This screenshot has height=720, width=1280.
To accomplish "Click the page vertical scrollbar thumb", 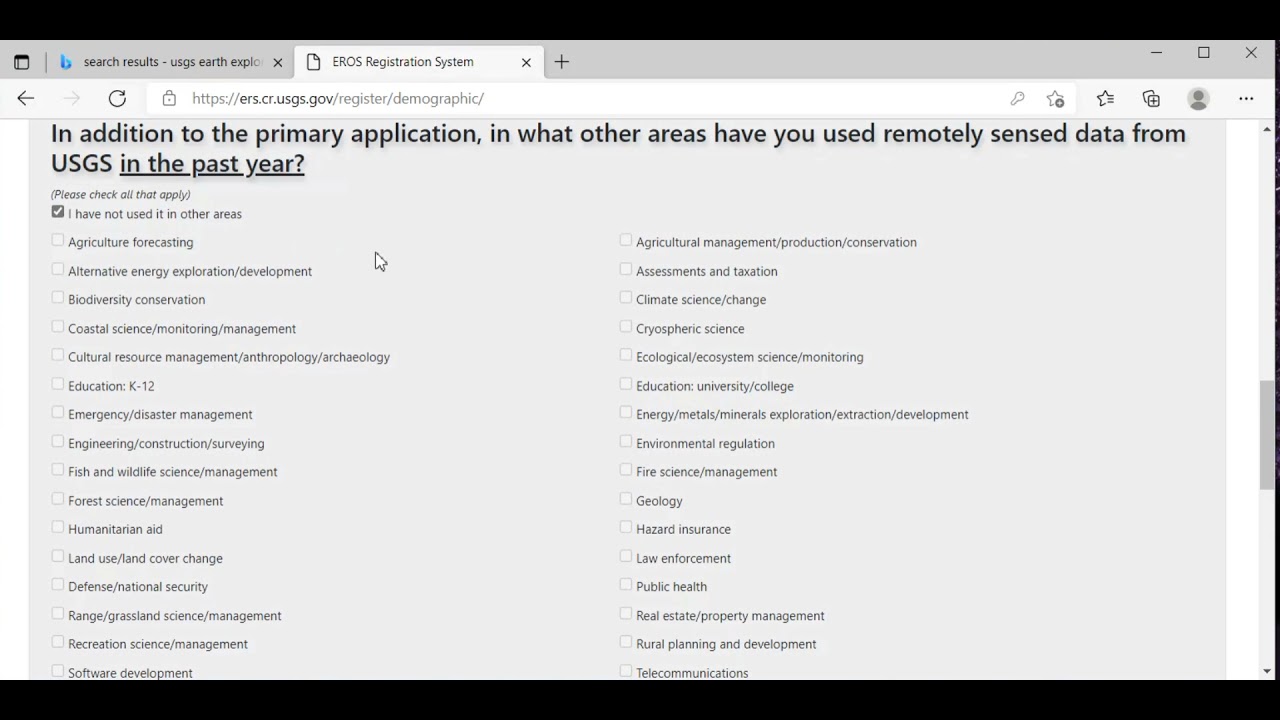I will click(1267, 435).
